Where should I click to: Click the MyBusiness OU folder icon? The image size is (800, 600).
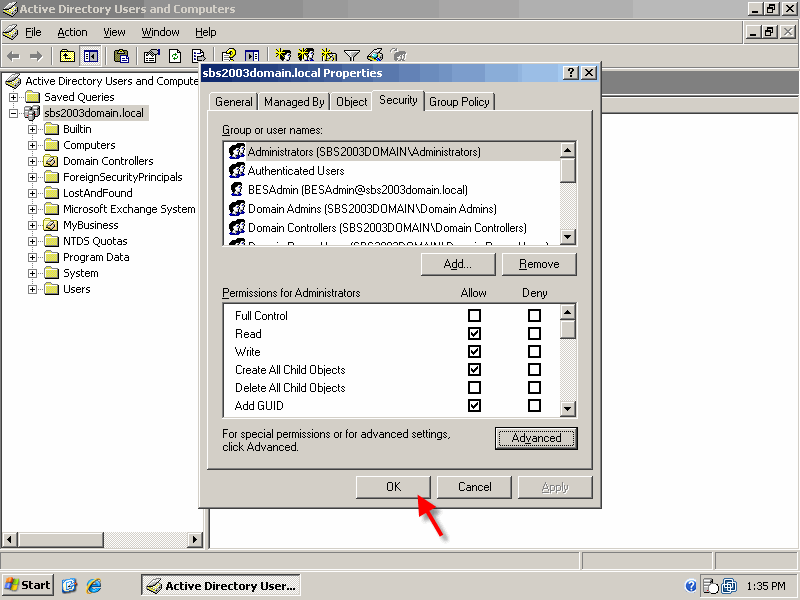click(x=51, y=225)
